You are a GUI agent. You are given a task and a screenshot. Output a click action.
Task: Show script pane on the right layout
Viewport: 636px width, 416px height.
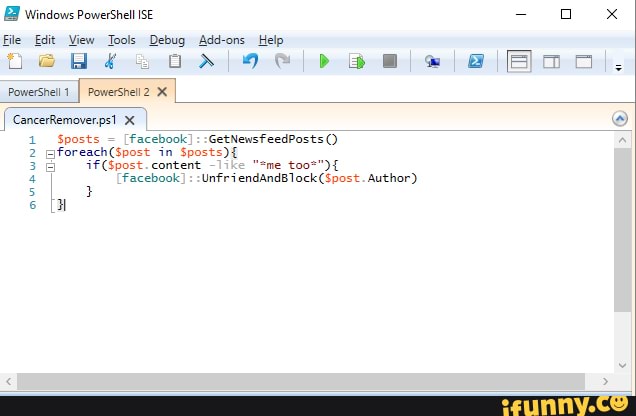click(551, 62)
